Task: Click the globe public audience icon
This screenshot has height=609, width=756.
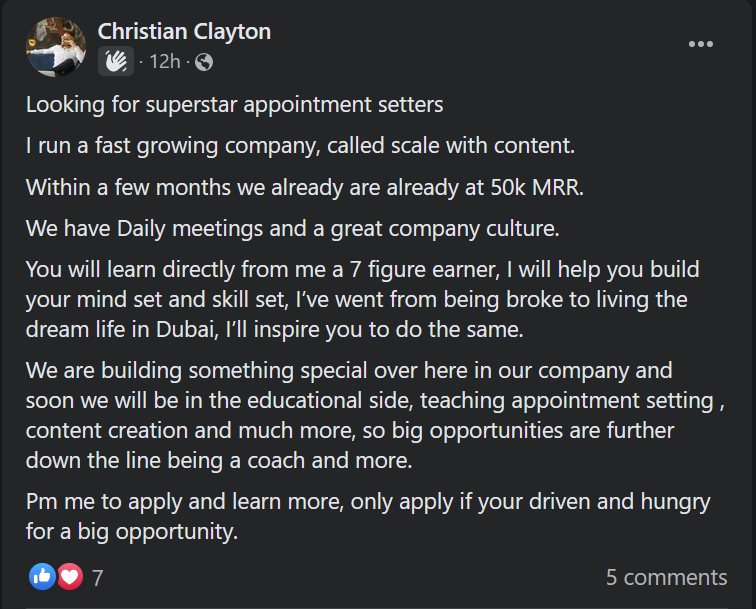Action: [204, 62]
